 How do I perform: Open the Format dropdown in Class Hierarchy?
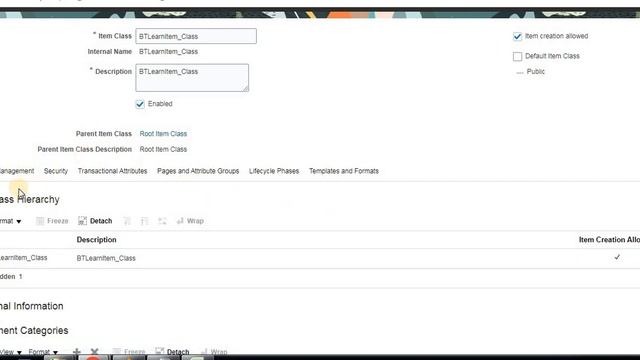click(x=11, y=221)
